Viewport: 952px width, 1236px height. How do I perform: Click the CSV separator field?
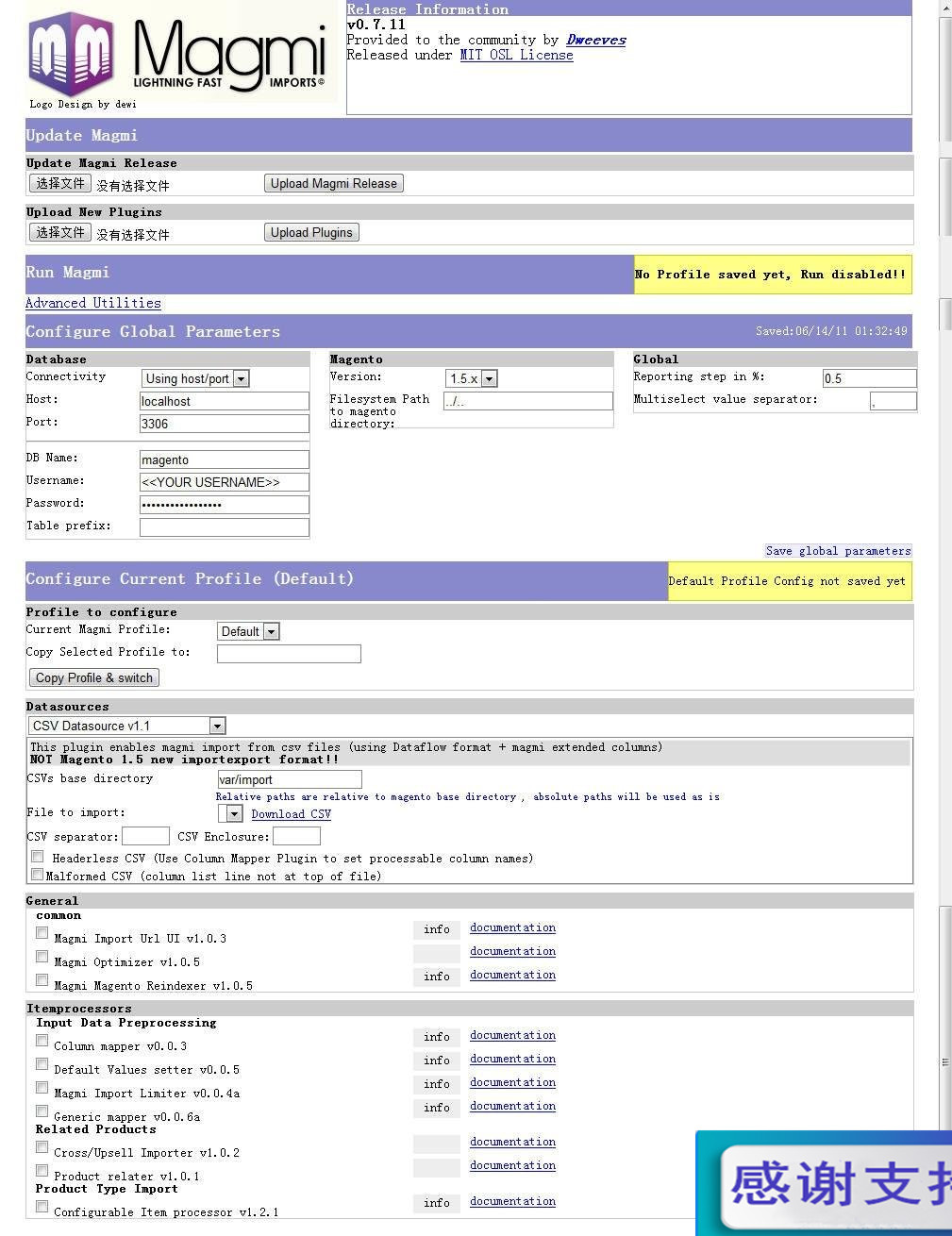pos(145,836)
